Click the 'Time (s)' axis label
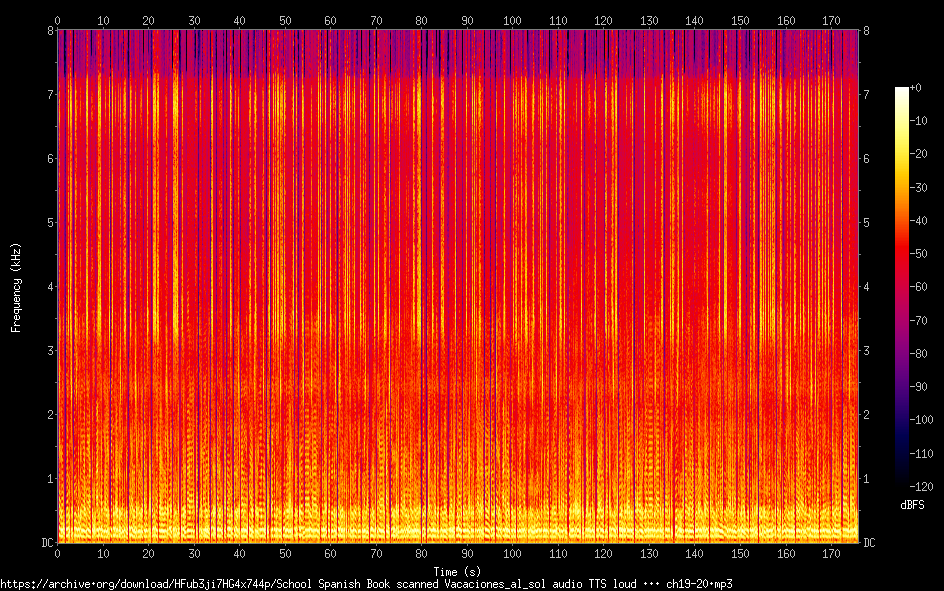This screenshot has height=591, width=944. (x=457, y=571)
